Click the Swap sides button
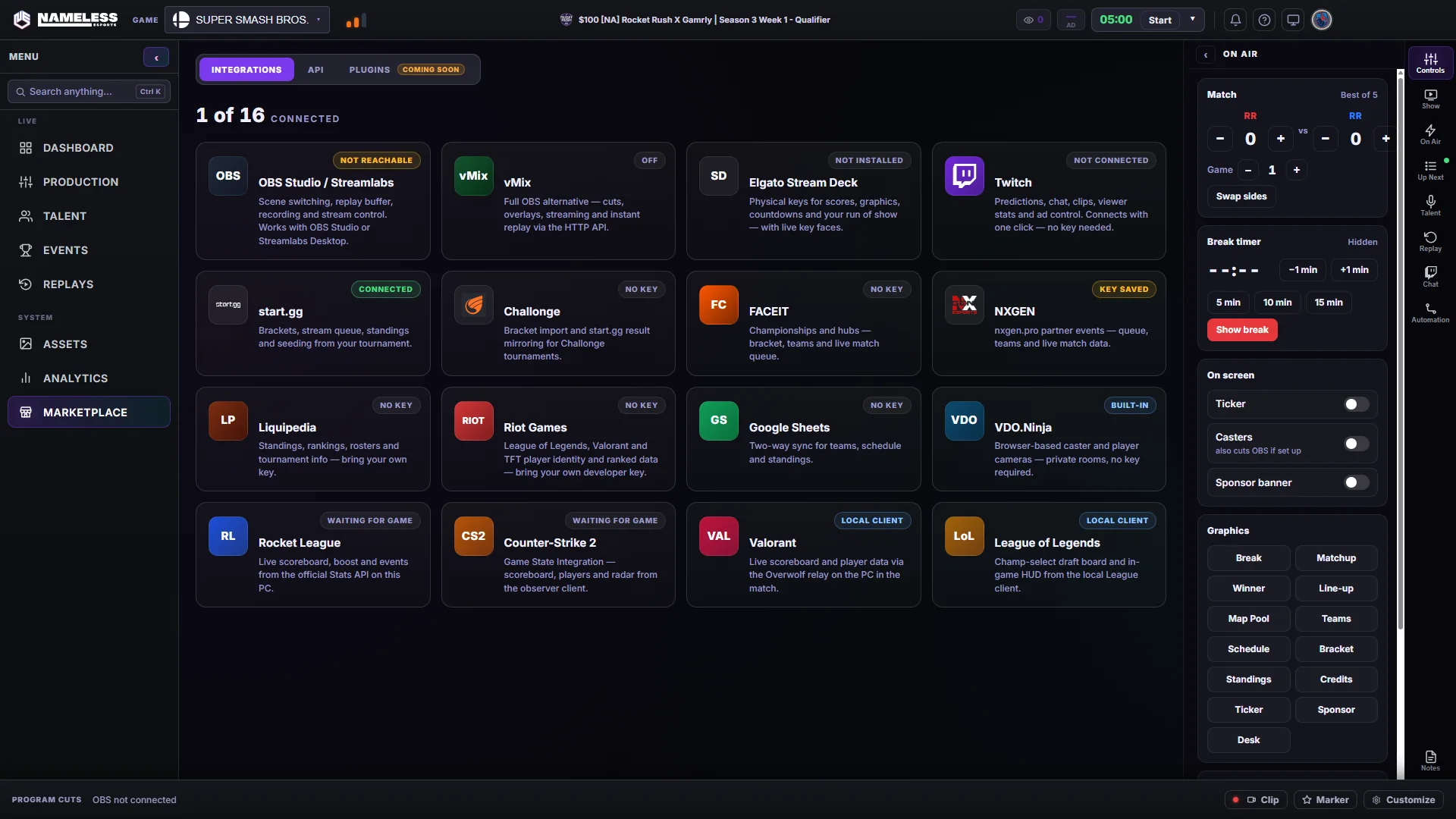Viewport: 1456px width, 819px height. click(x=1241, y=196)
